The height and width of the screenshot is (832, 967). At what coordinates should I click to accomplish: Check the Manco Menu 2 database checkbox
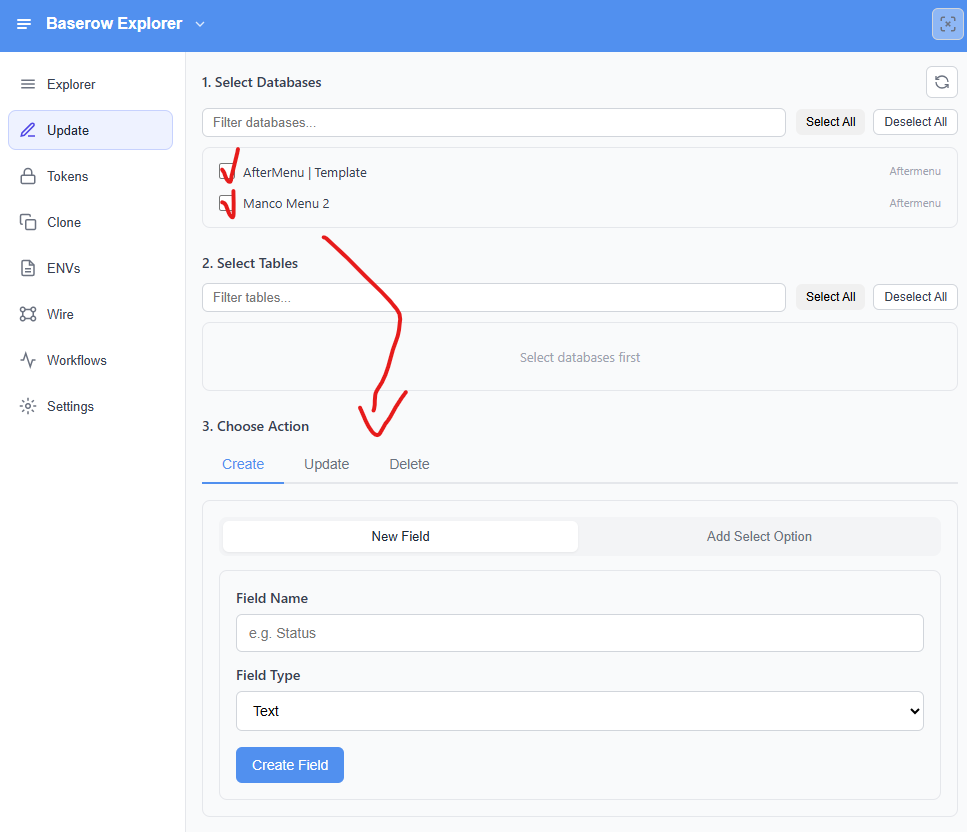click(x=227, y=203)
